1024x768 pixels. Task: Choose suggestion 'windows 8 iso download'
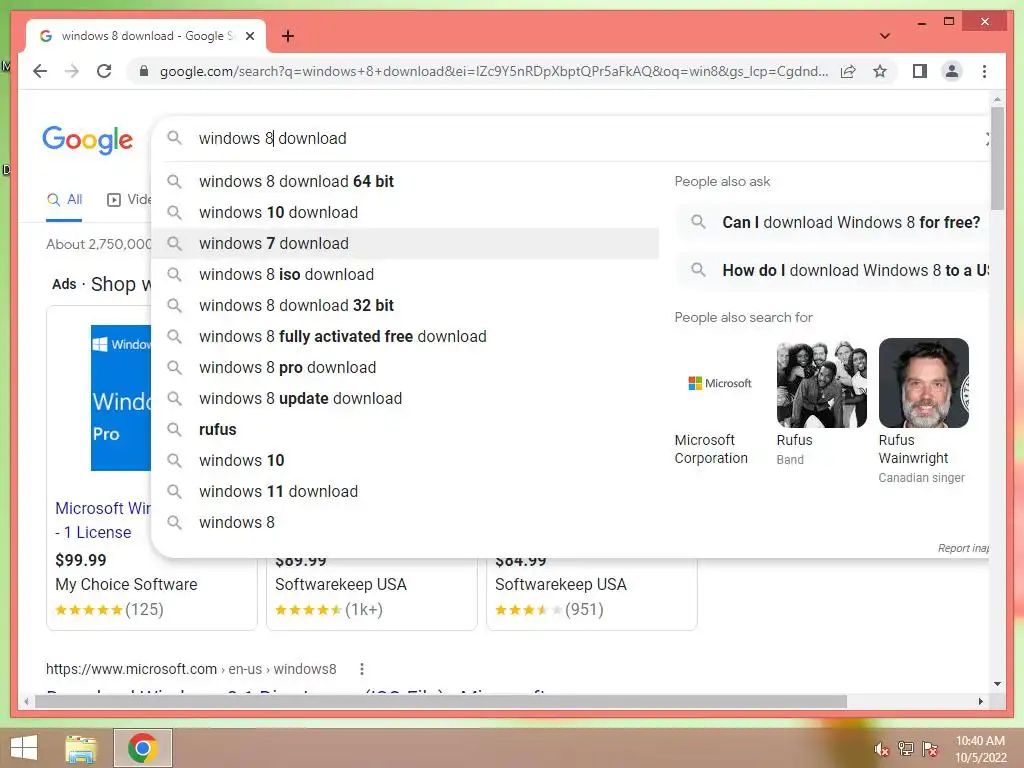[405, 274]
